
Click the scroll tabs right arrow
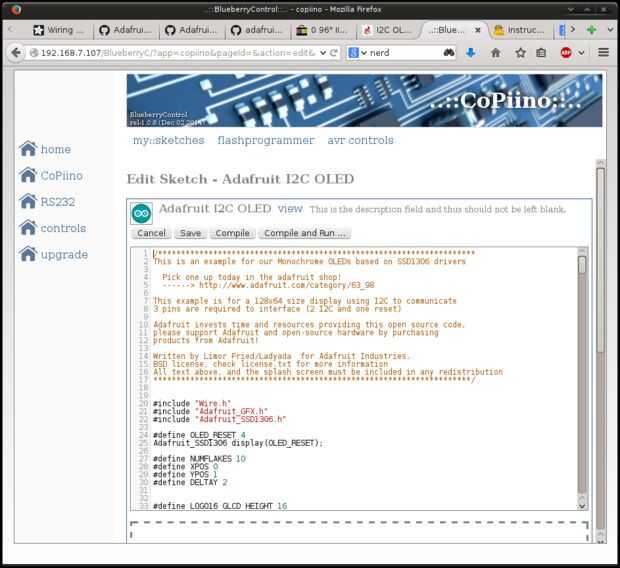point(573,30)
